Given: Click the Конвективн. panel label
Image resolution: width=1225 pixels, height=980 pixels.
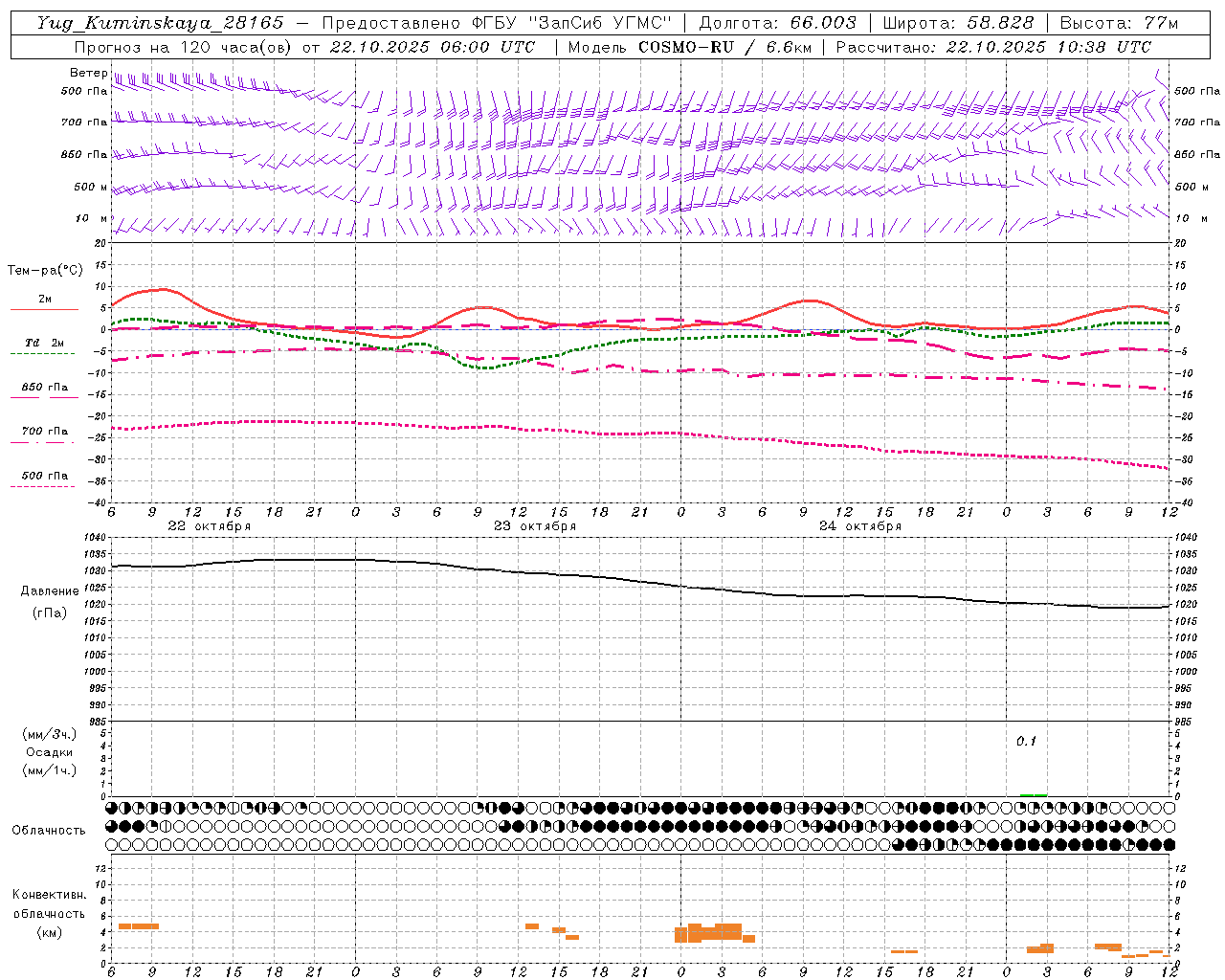Looking at the screenshot, I should tap(49, 895).
